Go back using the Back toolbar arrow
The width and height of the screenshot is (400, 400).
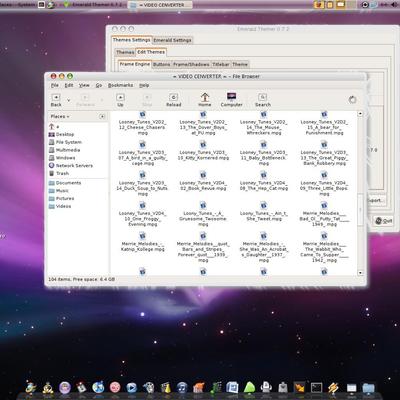pos(56,100)
